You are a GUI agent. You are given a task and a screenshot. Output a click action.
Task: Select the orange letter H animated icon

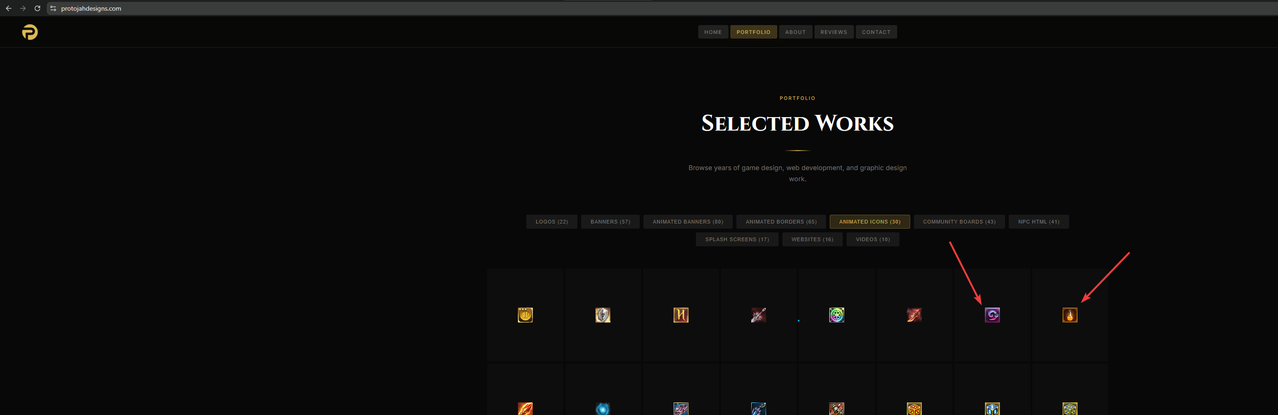681,315
